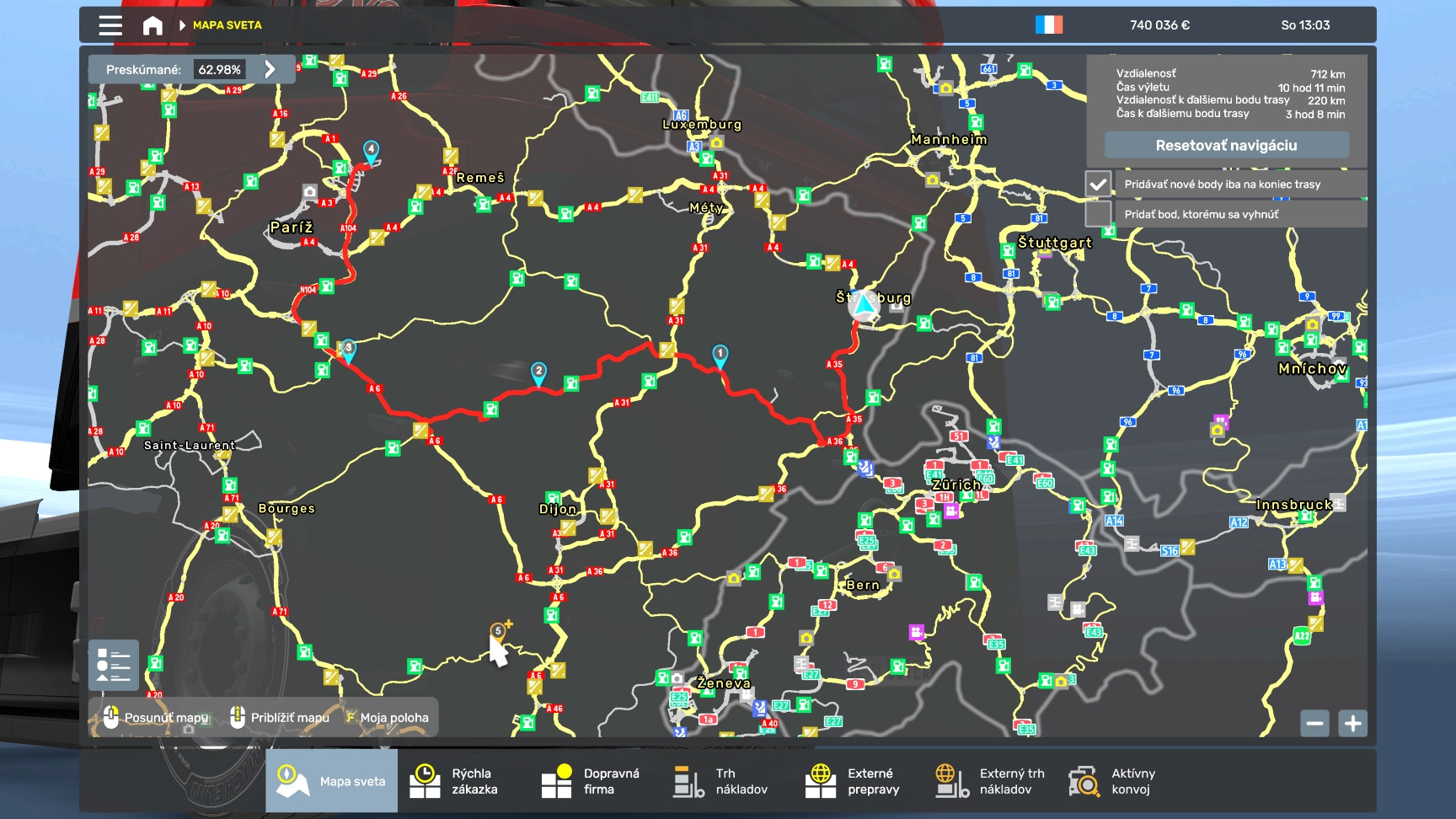The height and width of the screenshot is (819, 1456).
Task: Click the home icon in top bar
Action: 153,25
